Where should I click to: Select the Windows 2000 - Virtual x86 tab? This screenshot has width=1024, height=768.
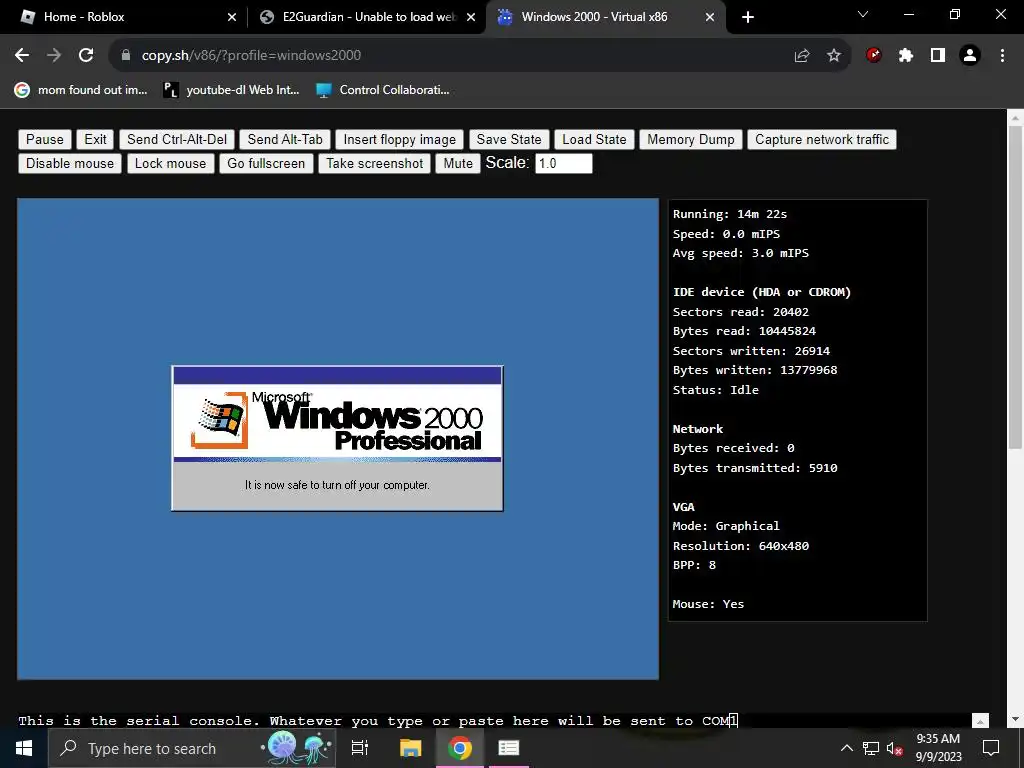(605, 17)
